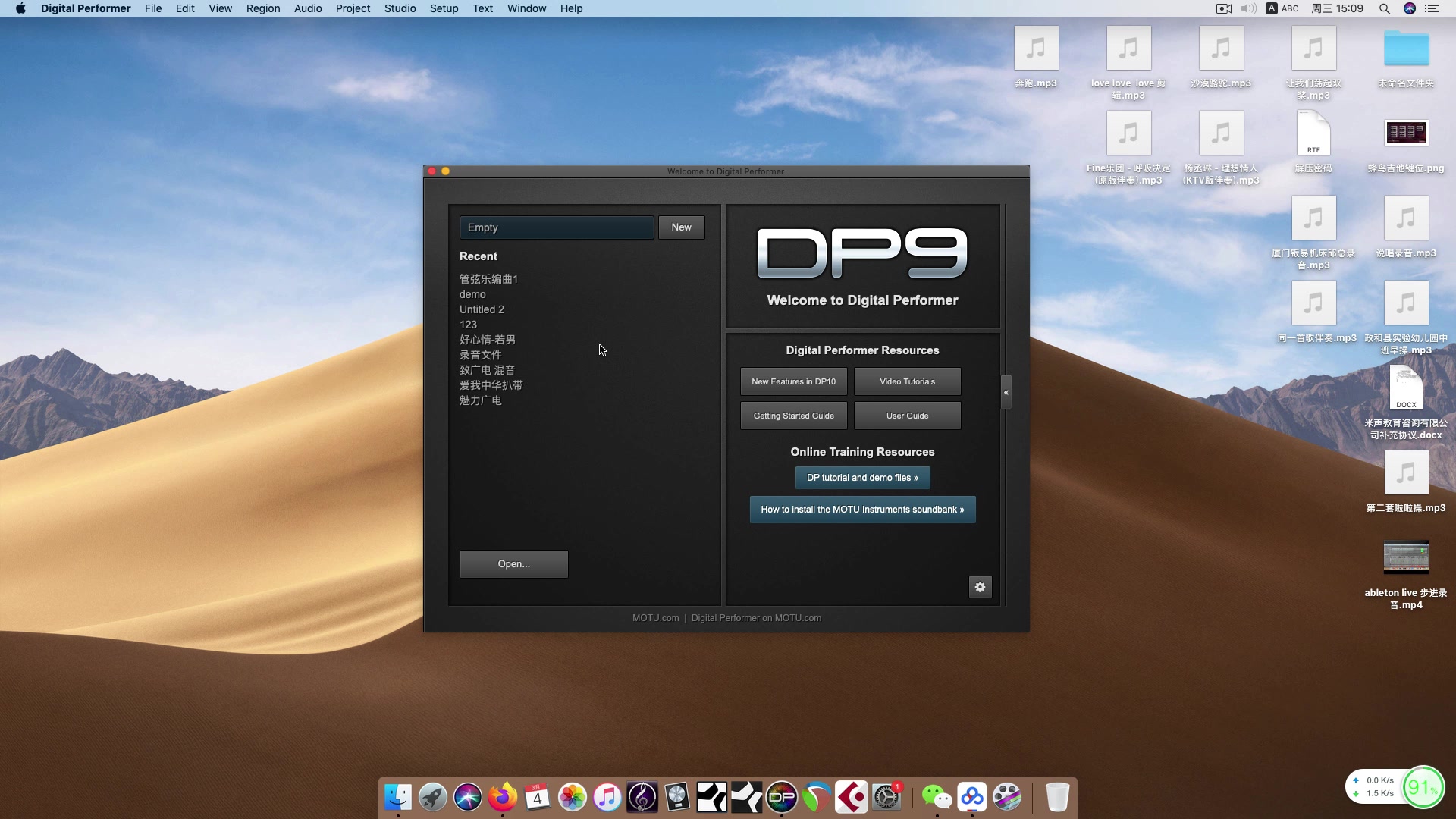
Task: Open Photos from the dock
Action: [x=573, y=797]
